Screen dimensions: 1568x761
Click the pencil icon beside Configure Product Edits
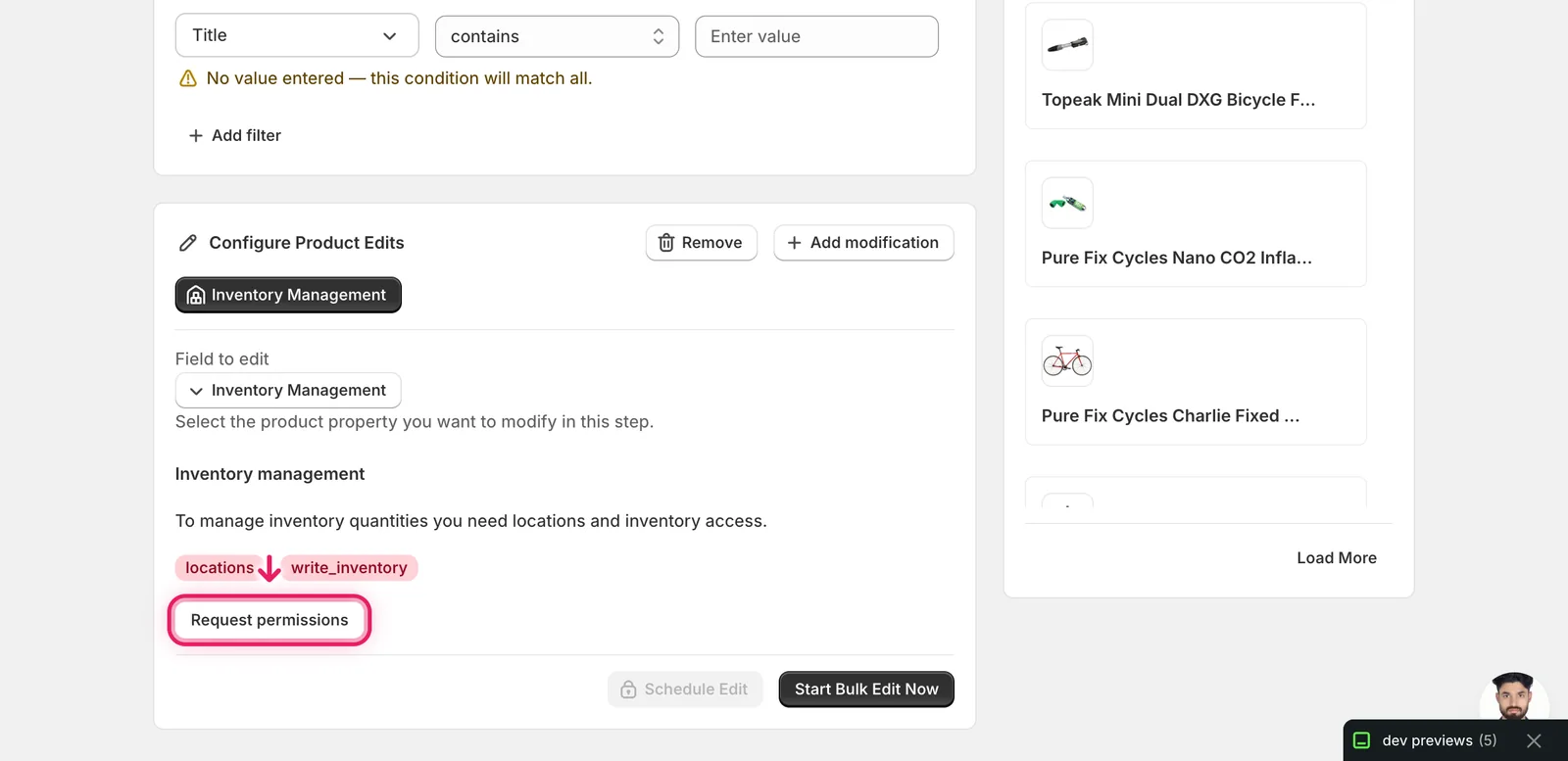(x=188, y=243)
